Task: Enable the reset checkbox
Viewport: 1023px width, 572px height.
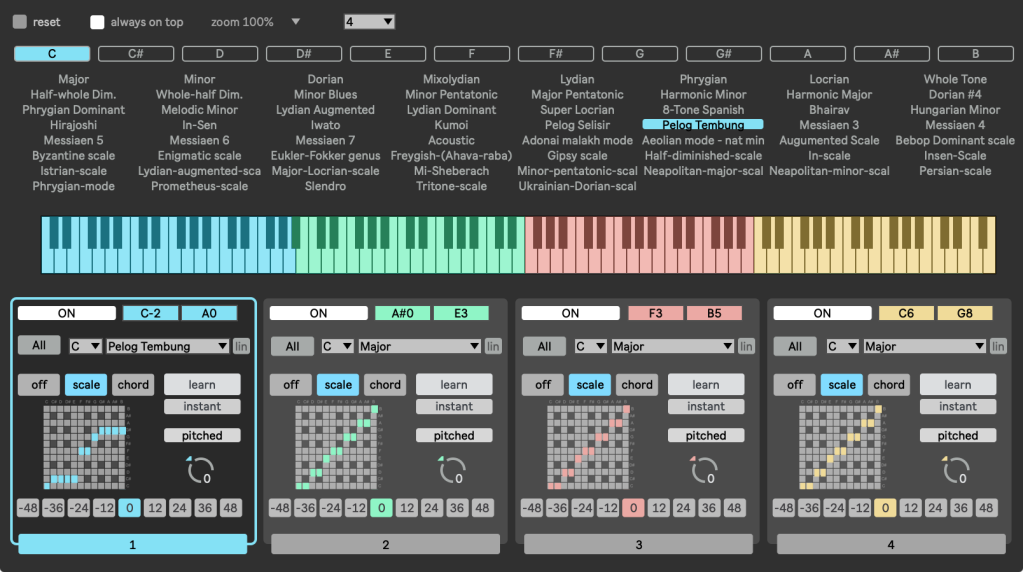Action: (20, 22)
